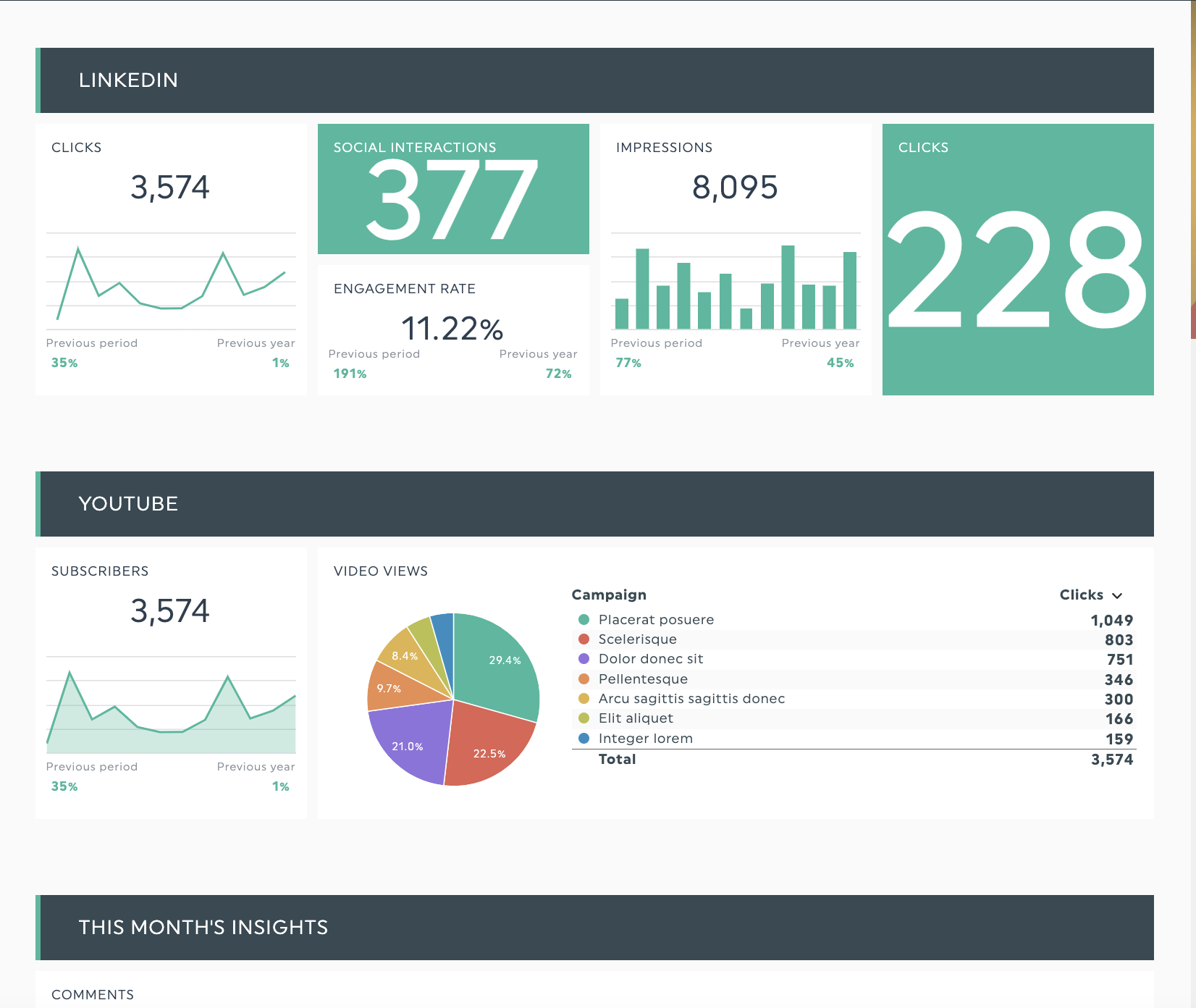Open the YouTube section header
This screenshot has height=1008, width=1196.
pyautogui.click(x=594, y=504)
